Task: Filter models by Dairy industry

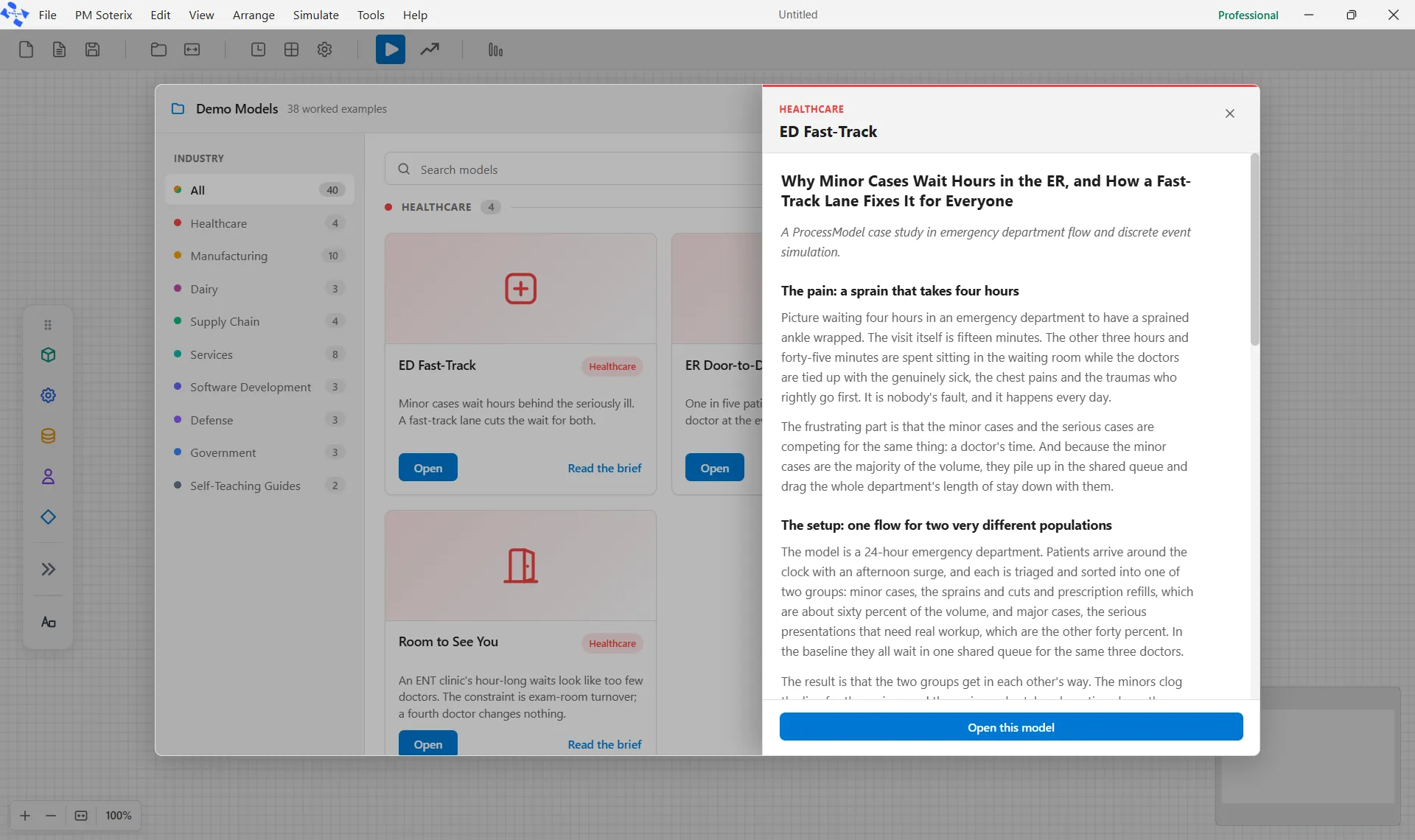Action: pos(259,289)
